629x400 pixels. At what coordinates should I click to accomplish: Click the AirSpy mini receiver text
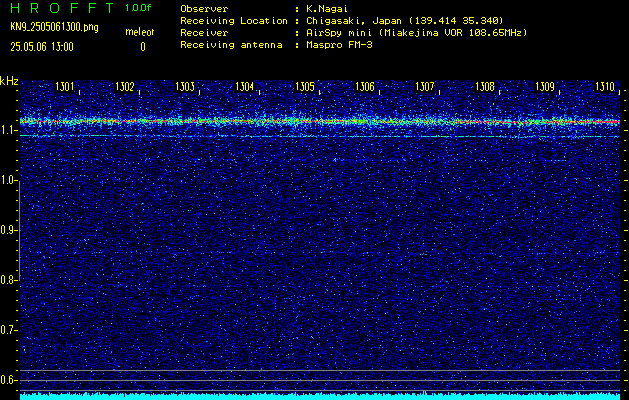[416, 32]
